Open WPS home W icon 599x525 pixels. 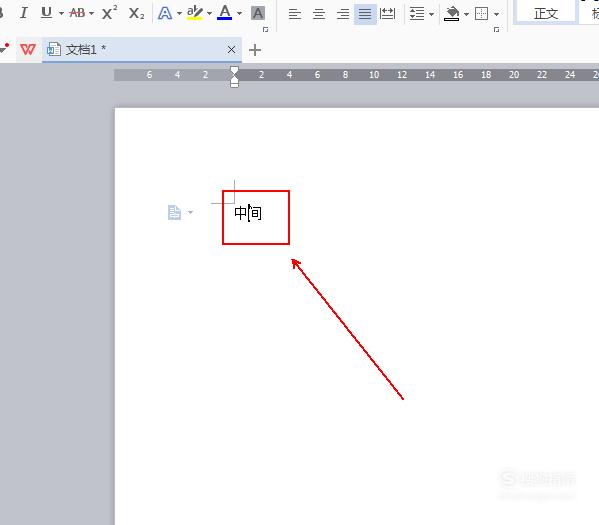(28, 49)
